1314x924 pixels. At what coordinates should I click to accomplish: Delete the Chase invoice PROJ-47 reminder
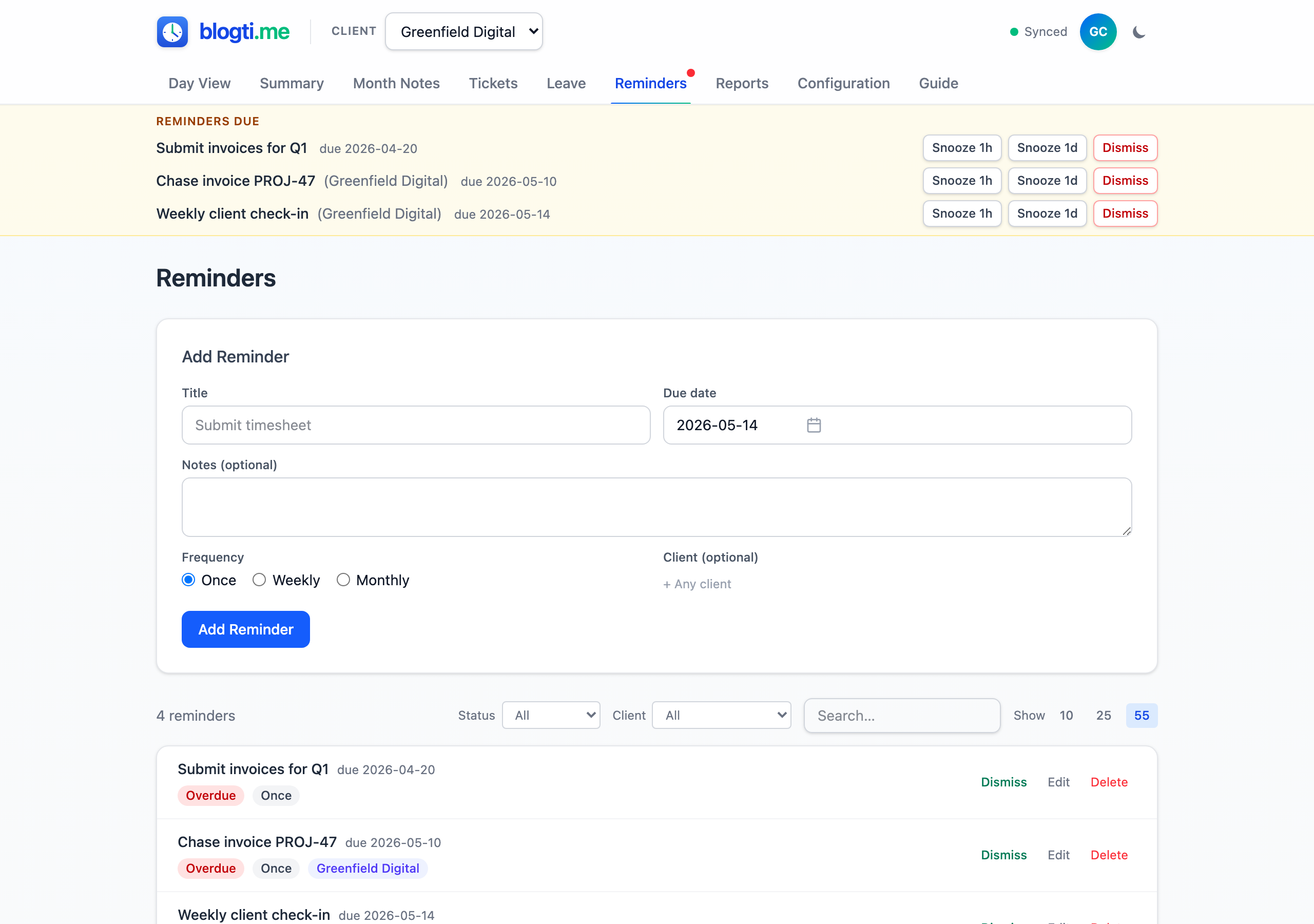1109,855
